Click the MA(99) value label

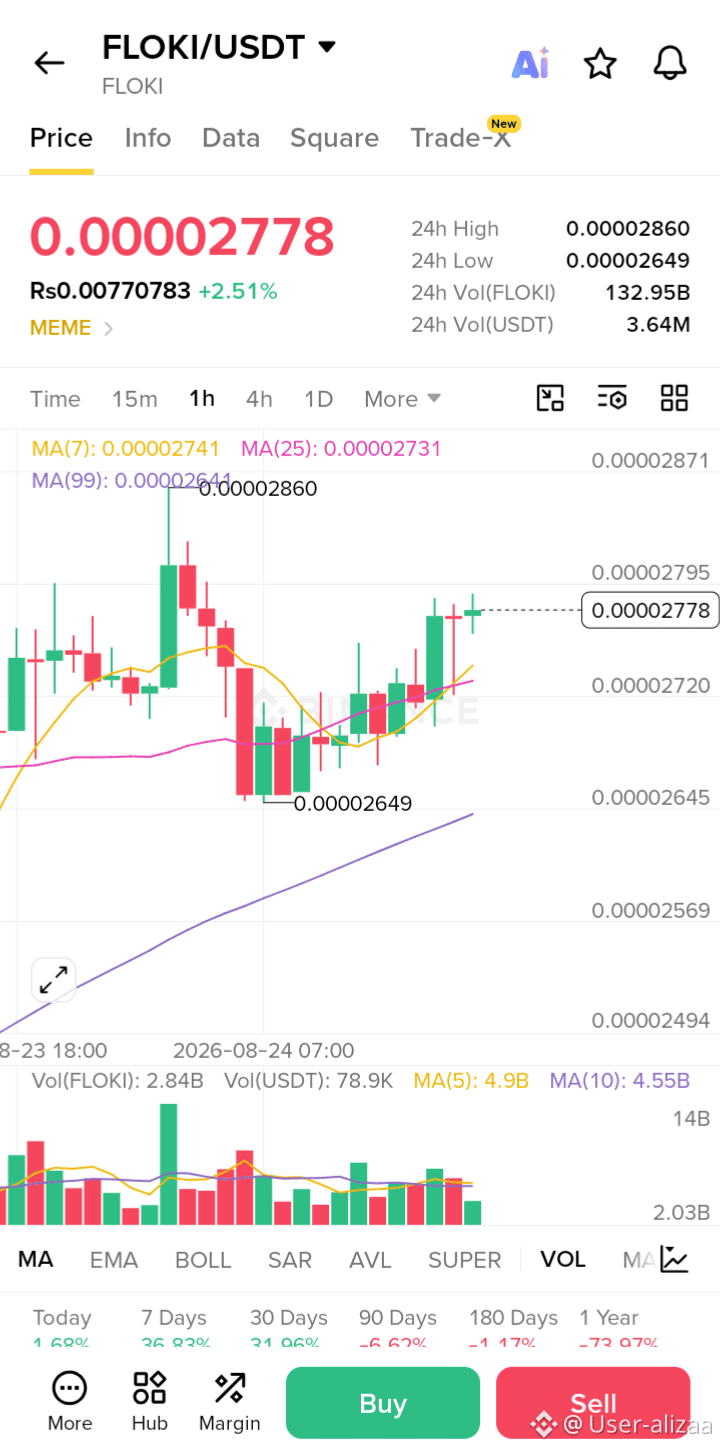(132, 480)
